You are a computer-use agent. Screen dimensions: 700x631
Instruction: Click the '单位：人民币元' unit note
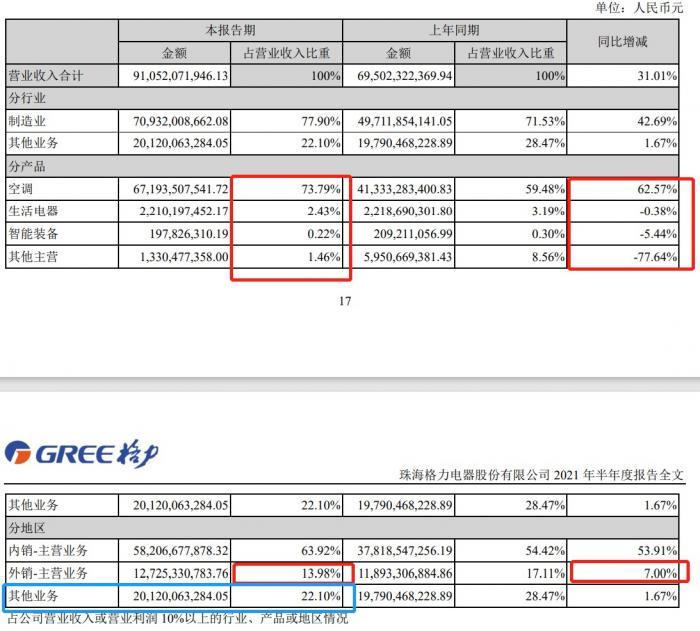[639, 7]
